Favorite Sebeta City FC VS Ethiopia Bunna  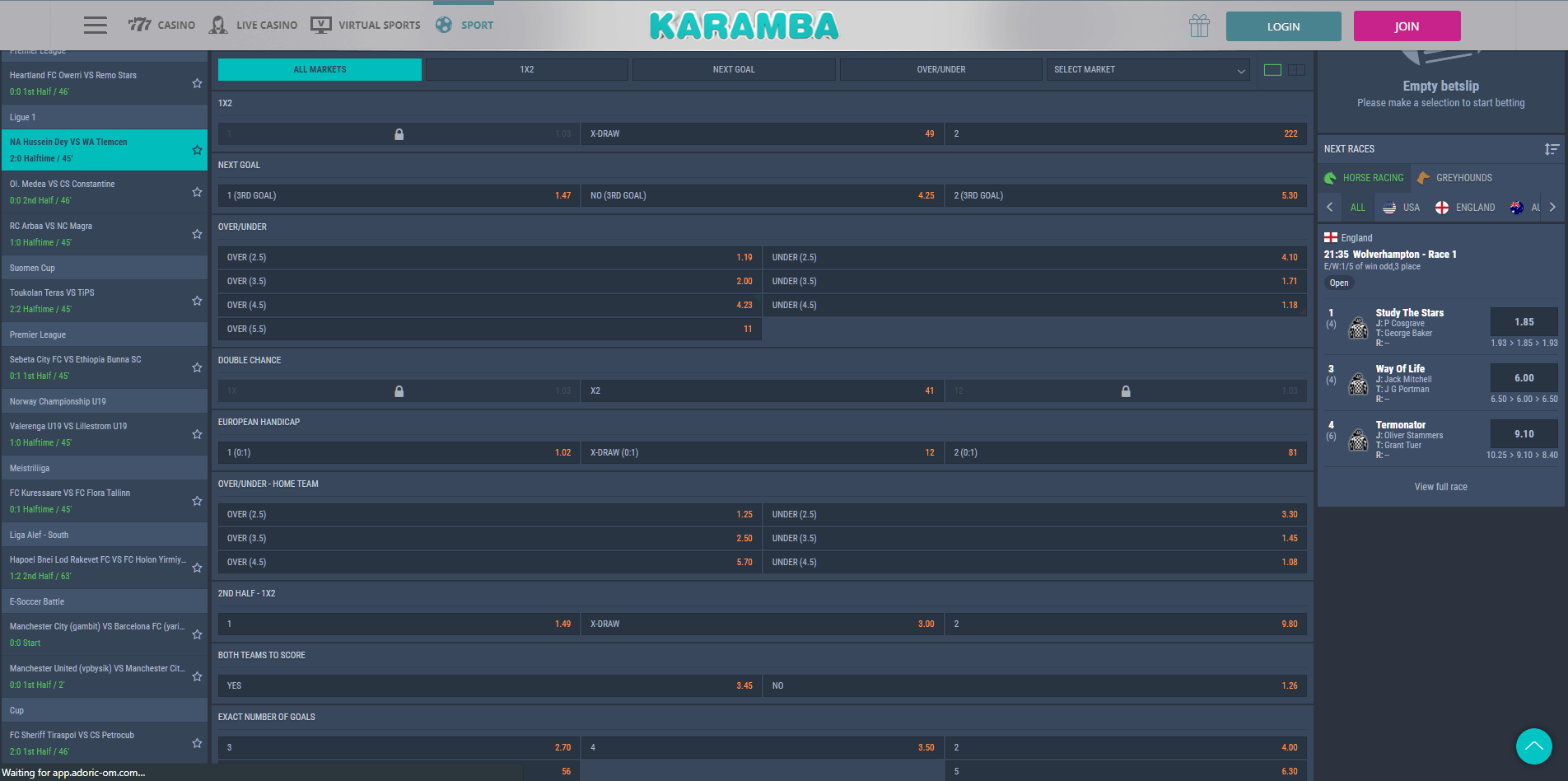click(197, 367)
